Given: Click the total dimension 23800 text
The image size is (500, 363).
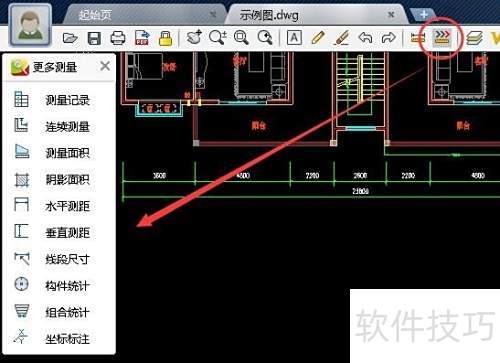Looking at the screenshot, I should 361,191.
